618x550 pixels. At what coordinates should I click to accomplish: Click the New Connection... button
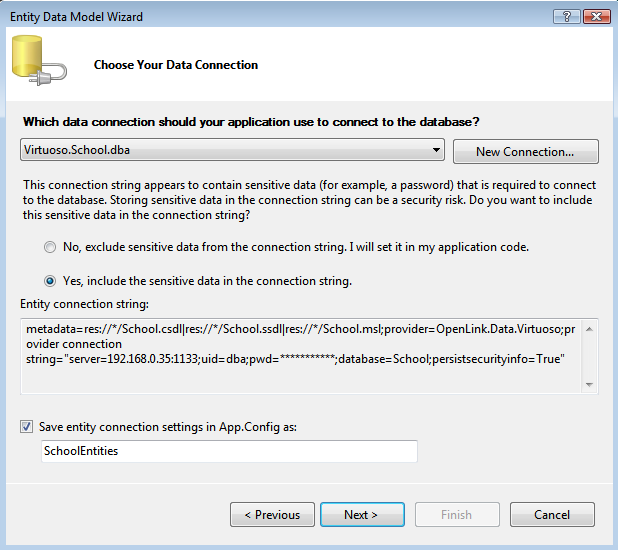(x=525, y=152)
